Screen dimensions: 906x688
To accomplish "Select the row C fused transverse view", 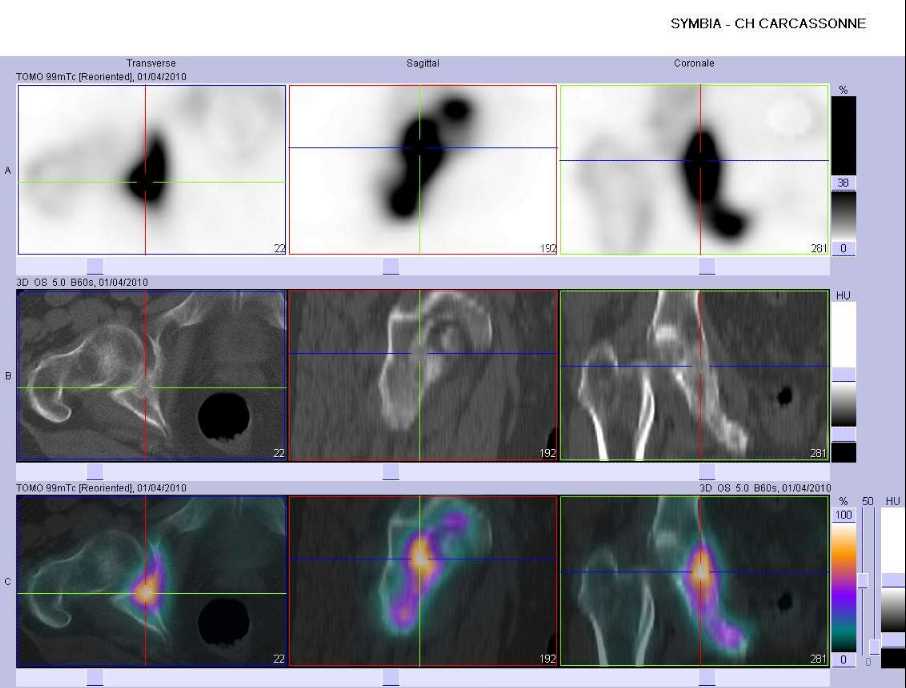I will 152,581.
